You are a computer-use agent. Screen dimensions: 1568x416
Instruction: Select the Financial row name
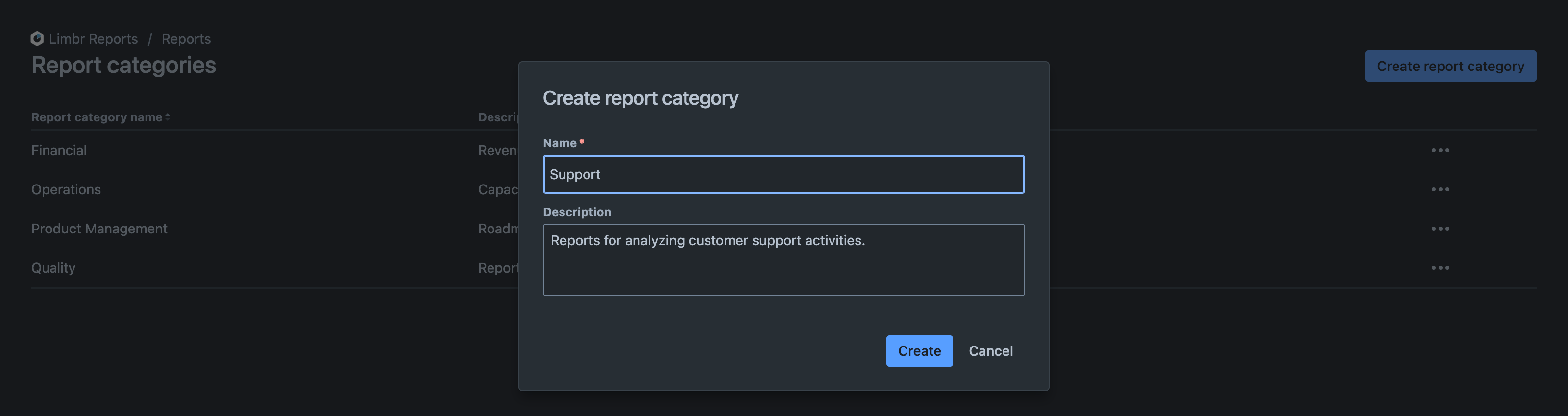[59, 150]
